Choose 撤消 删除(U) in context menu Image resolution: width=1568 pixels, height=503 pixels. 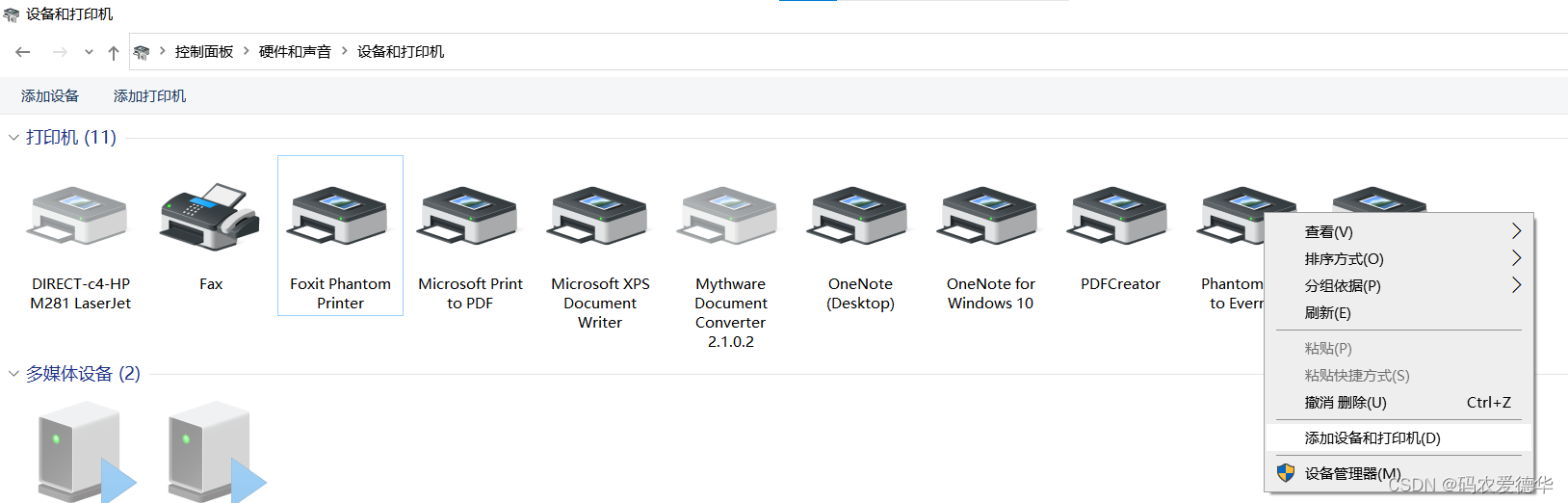tap(1398, 403)
